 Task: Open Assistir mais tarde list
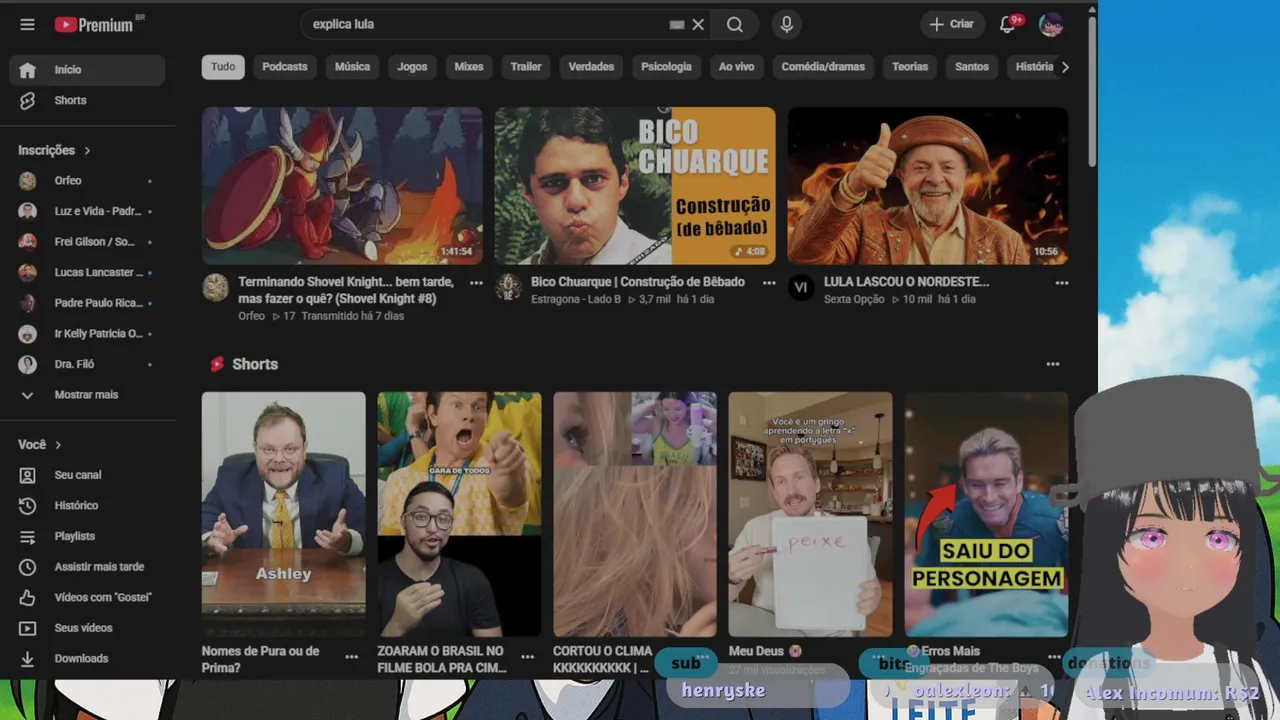[x=87, y=566]
